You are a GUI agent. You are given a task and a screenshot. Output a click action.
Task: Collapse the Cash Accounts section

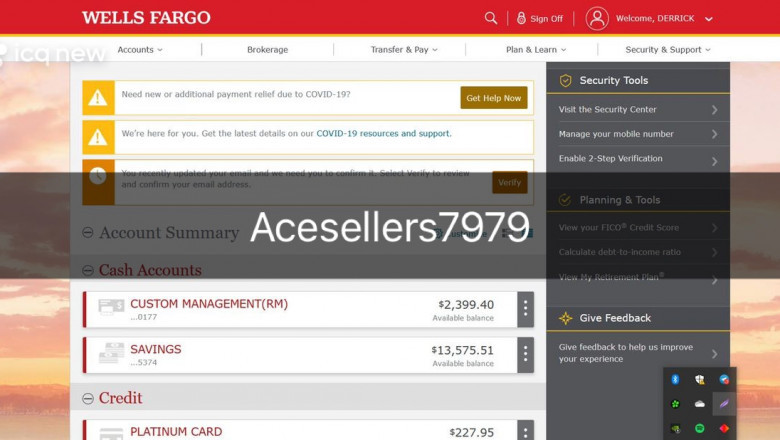[x=88, y=270]
